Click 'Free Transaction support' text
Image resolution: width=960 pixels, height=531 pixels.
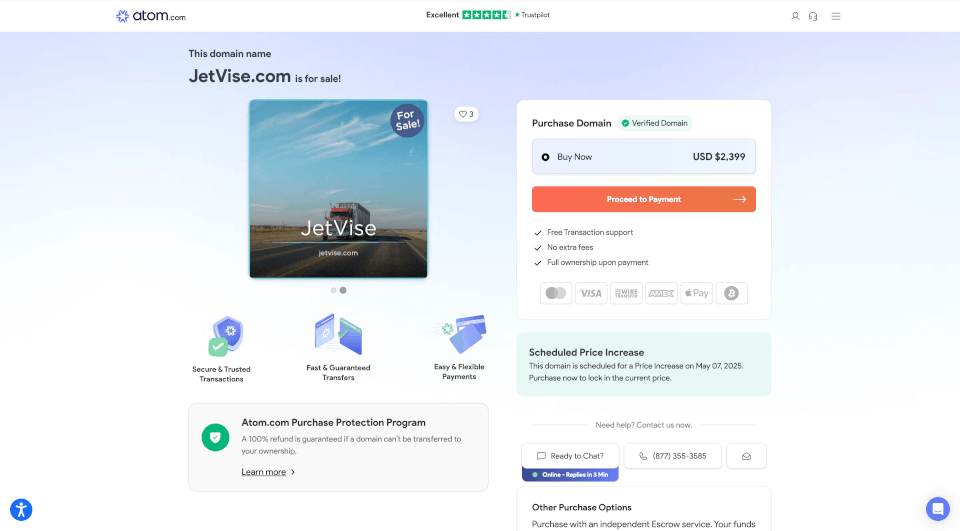590,232
